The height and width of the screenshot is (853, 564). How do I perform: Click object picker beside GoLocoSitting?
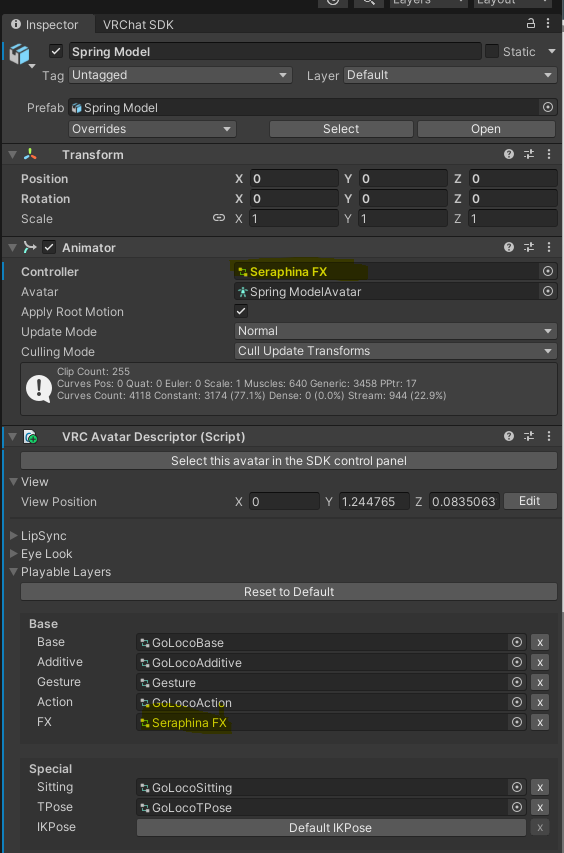coord(517,787)
